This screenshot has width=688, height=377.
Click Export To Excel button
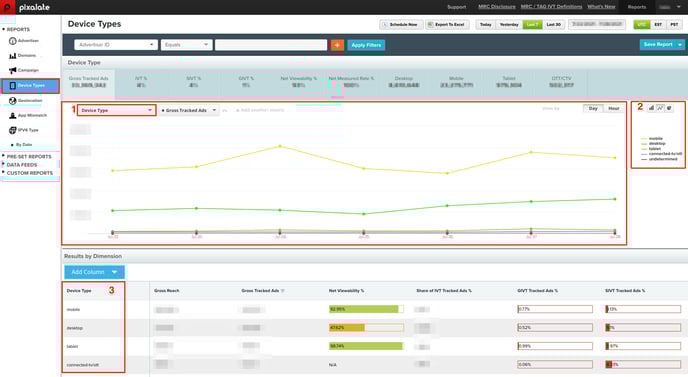pos(446,25)
